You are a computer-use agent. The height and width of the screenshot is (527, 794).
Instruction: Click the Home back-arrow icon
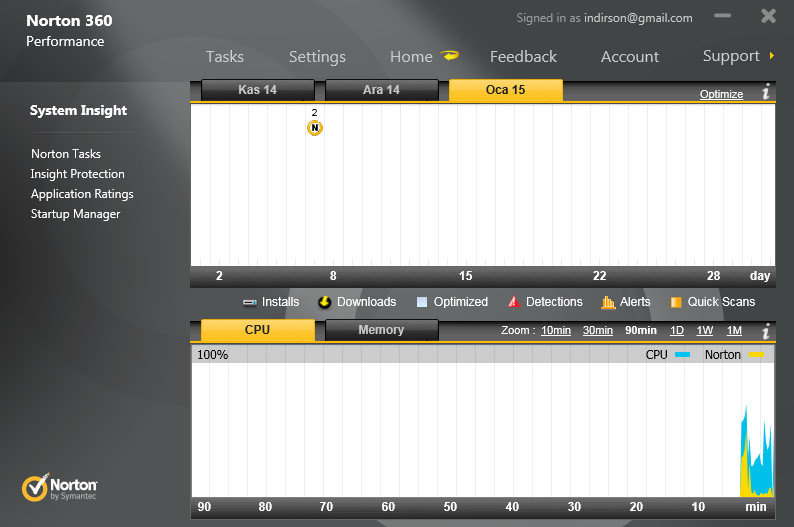coord(449,56)
